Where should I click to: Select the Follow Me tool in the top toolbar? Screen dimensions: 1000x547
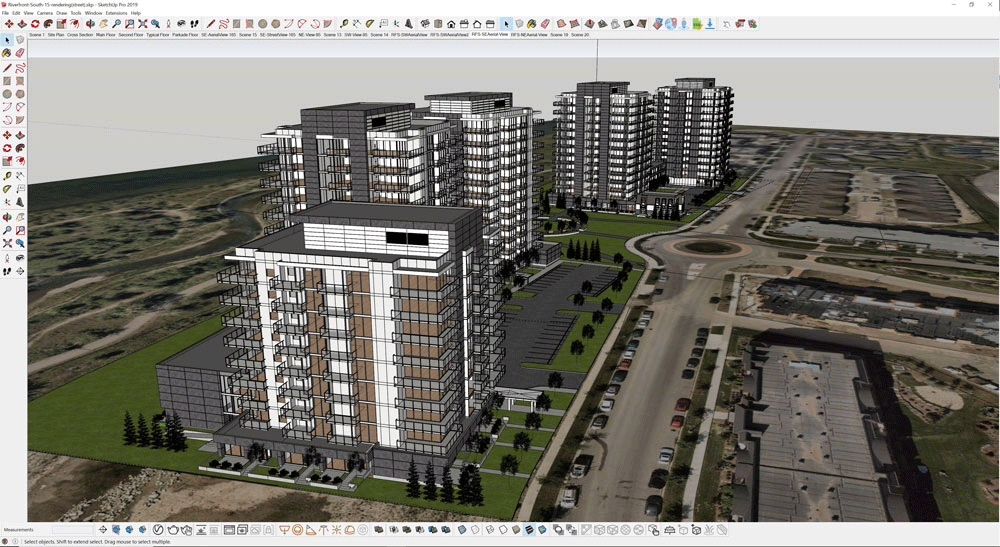pyautogui.click(x=48, y=24)
